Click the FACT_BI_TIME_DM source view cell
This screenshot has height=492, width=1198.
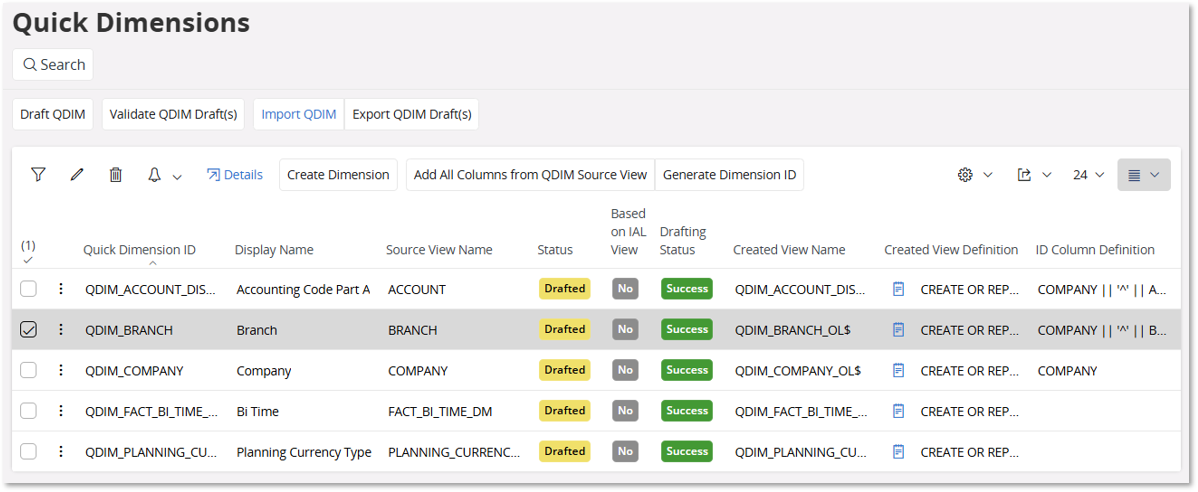[440, 412]
